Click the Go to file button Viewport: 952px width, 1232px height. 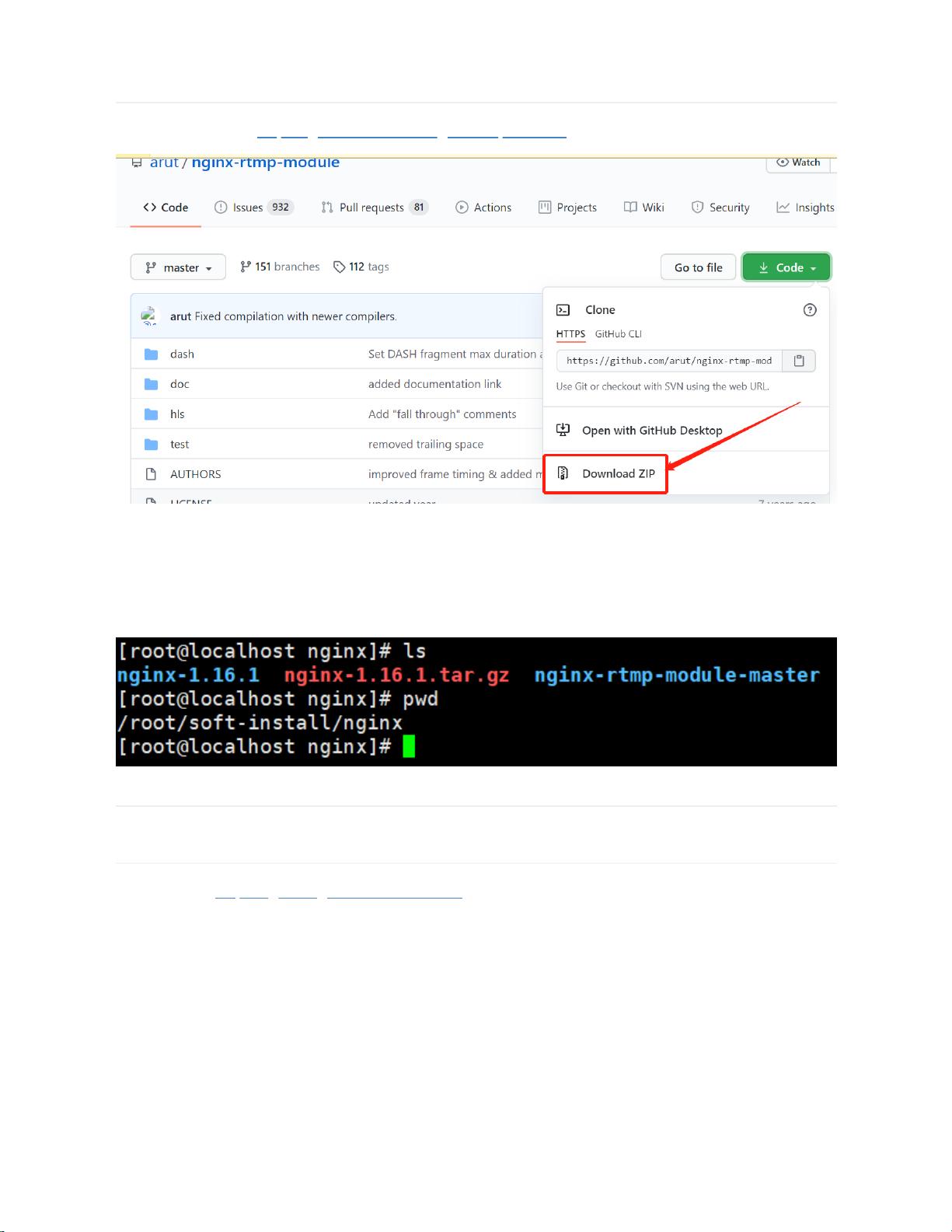[698, 267]
